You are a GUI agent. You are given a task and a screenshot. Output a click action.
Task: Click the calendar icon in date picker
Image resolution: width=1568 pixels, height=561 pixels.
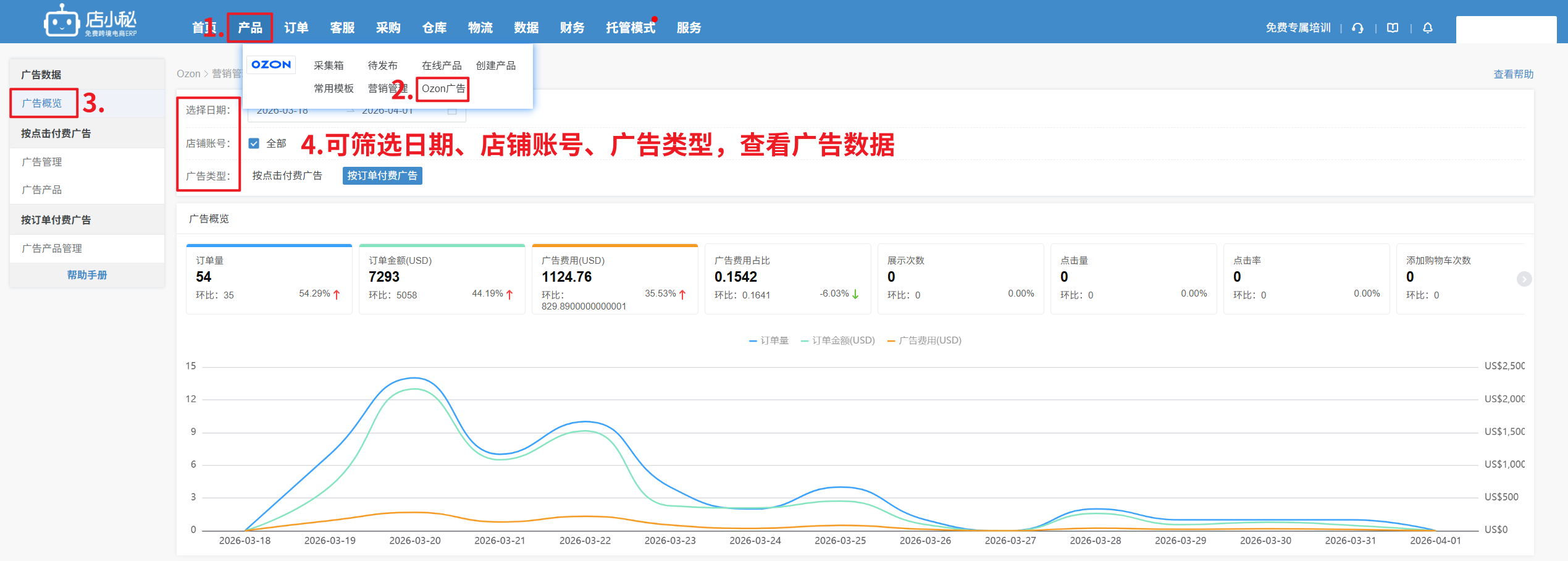(452, 111)
